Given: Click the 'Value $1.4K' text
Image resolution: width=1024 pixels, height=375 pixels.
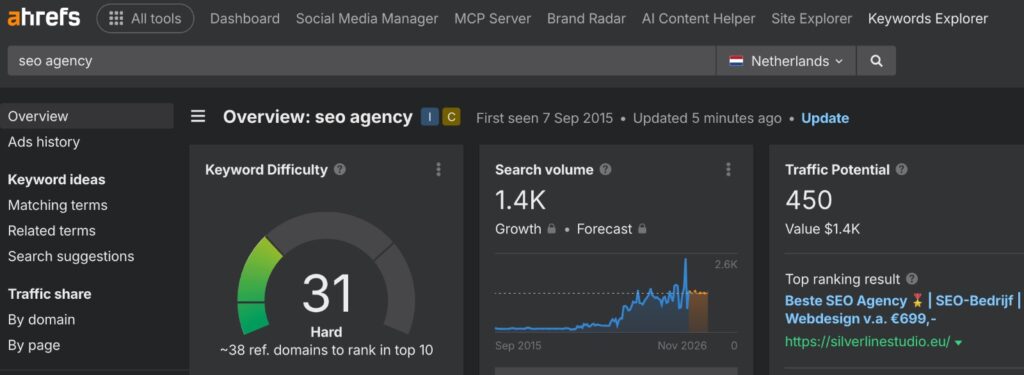Looking at the screenshot, I should 822,229.
